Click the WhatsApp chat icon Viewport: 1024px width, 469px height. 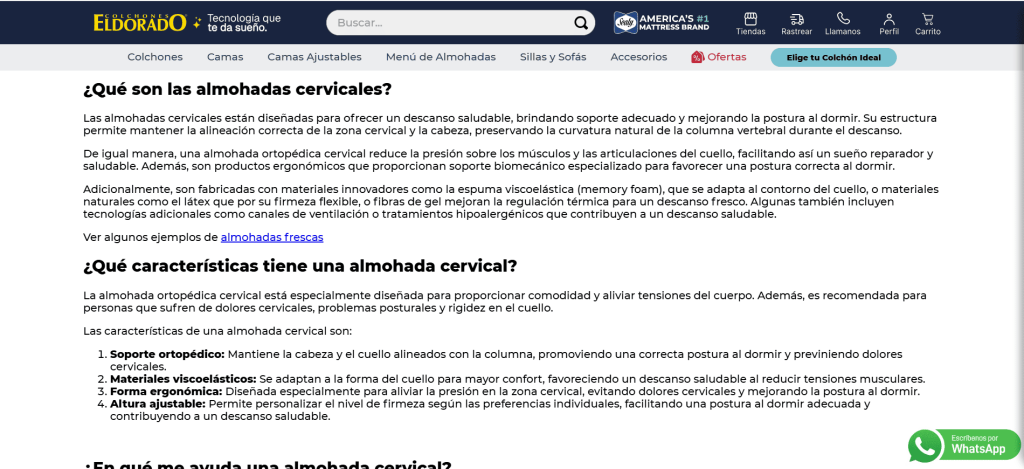925,445
